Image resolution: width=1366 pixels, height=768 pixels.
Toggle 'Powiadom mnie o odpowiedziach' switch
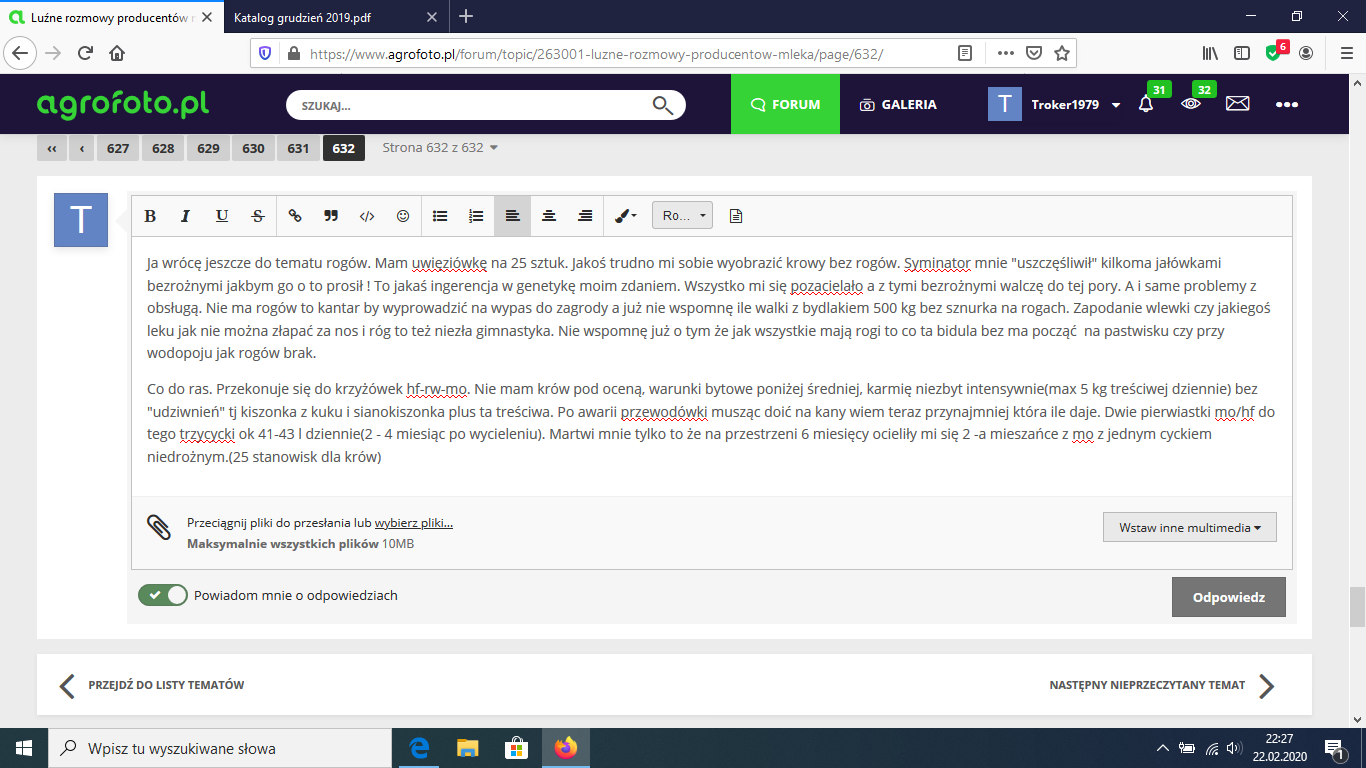click(x=163, y=595)
